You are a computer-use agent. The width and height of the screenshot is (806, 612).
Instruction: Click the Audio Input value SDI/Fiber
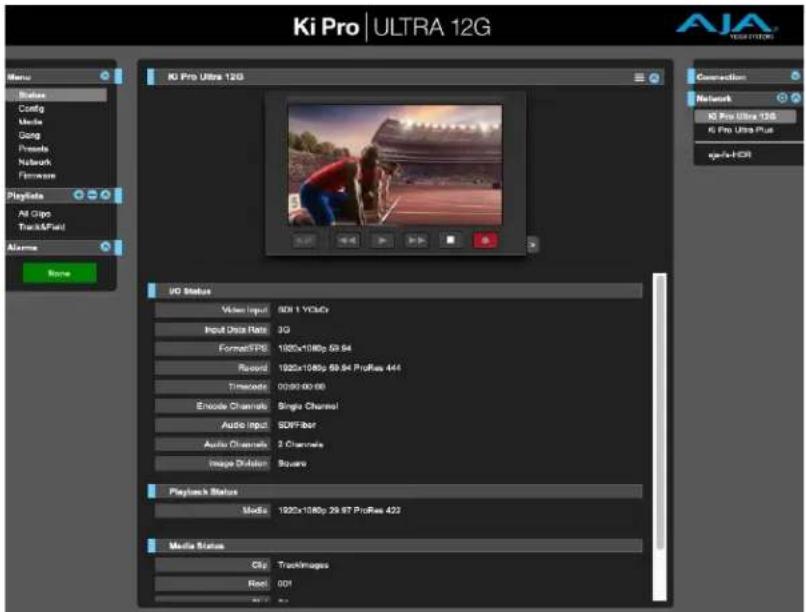click(297, 425)
